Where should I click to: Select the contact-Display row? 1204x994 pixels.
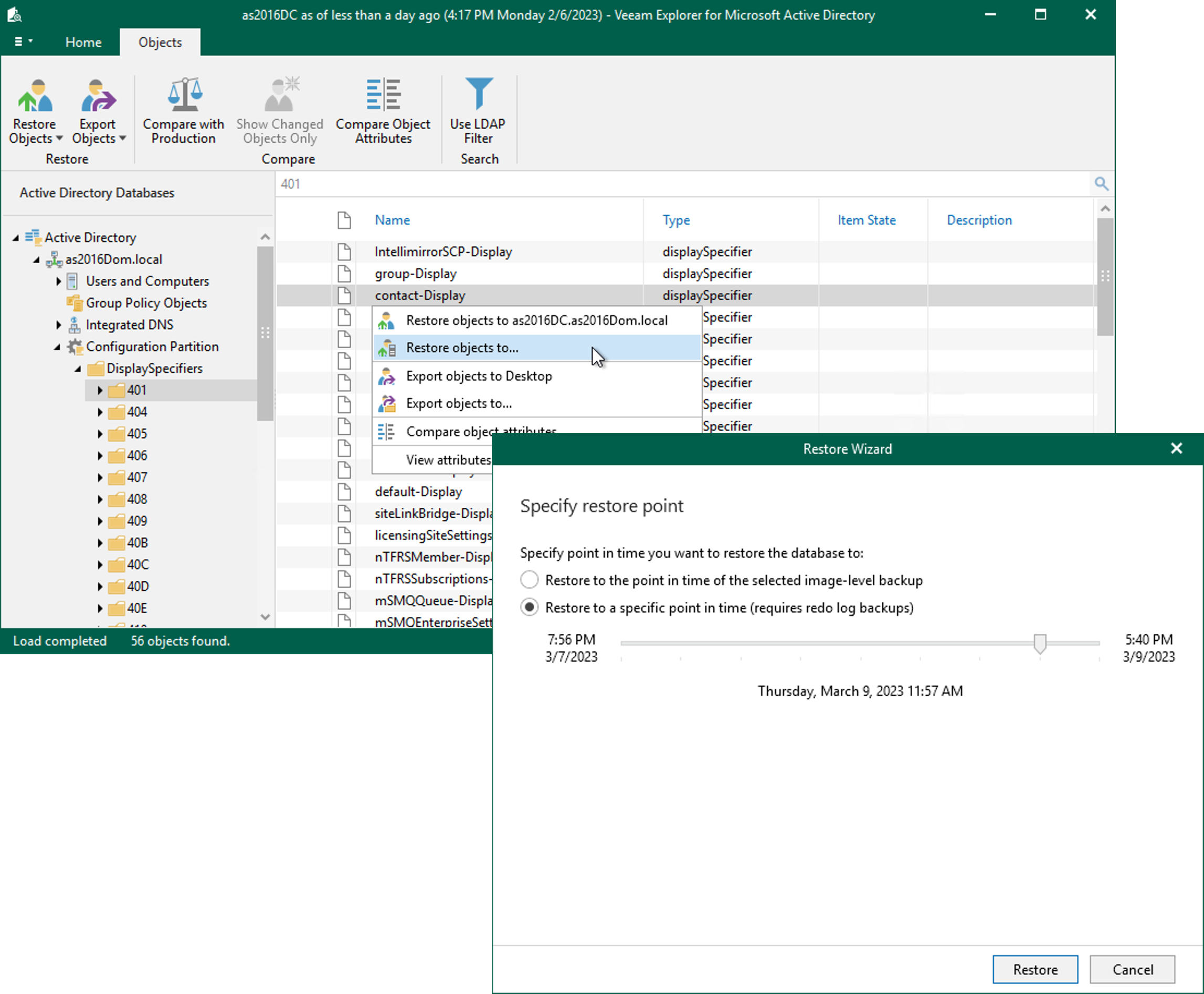click(685, 296)
